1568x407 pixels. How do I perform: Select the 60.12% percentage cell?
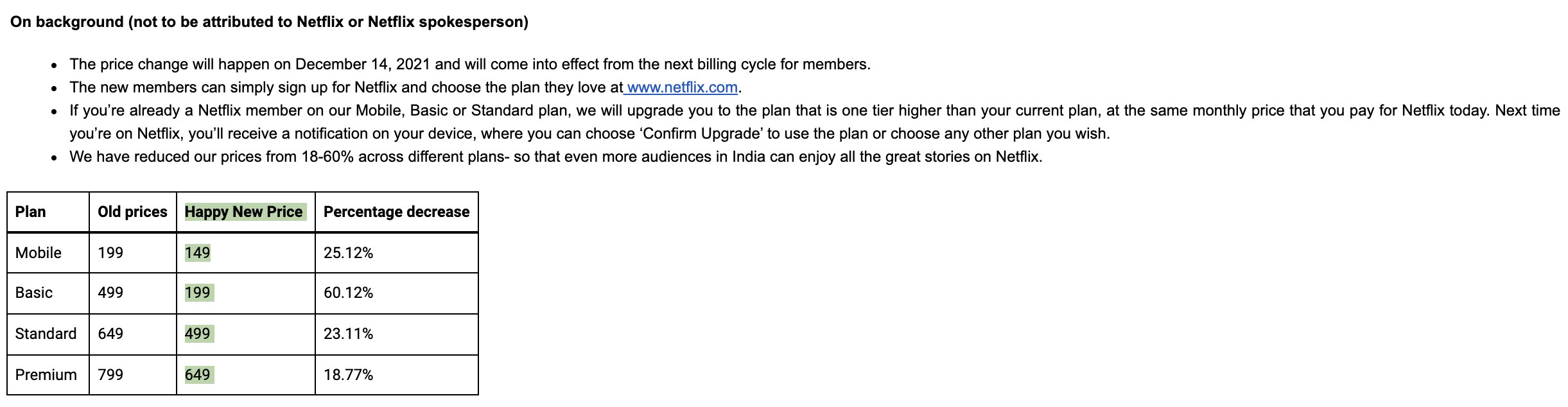tap(348, 293)
